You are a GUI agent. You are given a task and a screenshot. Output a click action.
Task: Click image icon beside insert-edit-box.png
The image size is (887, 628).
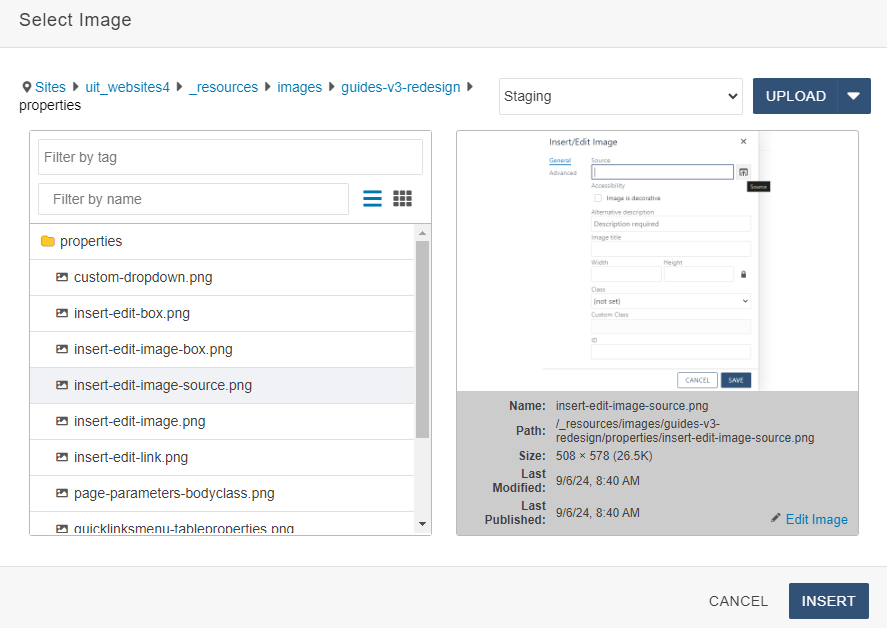[62, 313]
